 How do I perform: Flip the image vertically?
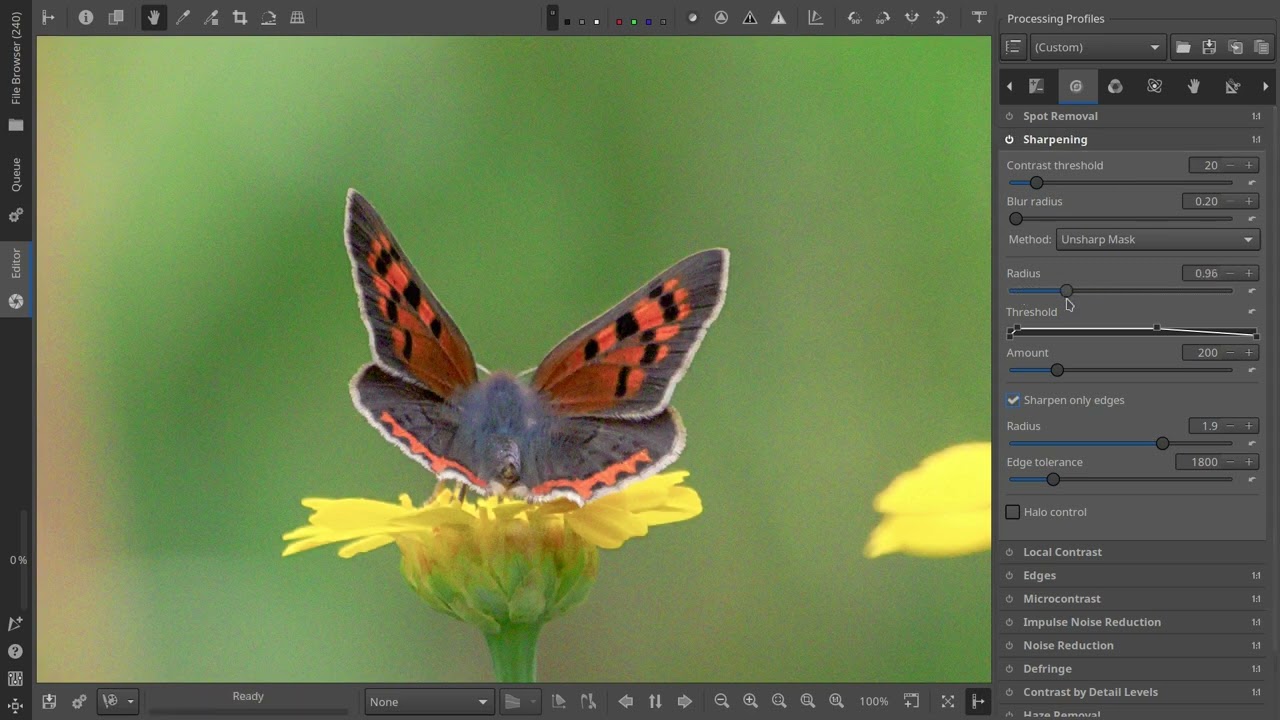(940, 17)
